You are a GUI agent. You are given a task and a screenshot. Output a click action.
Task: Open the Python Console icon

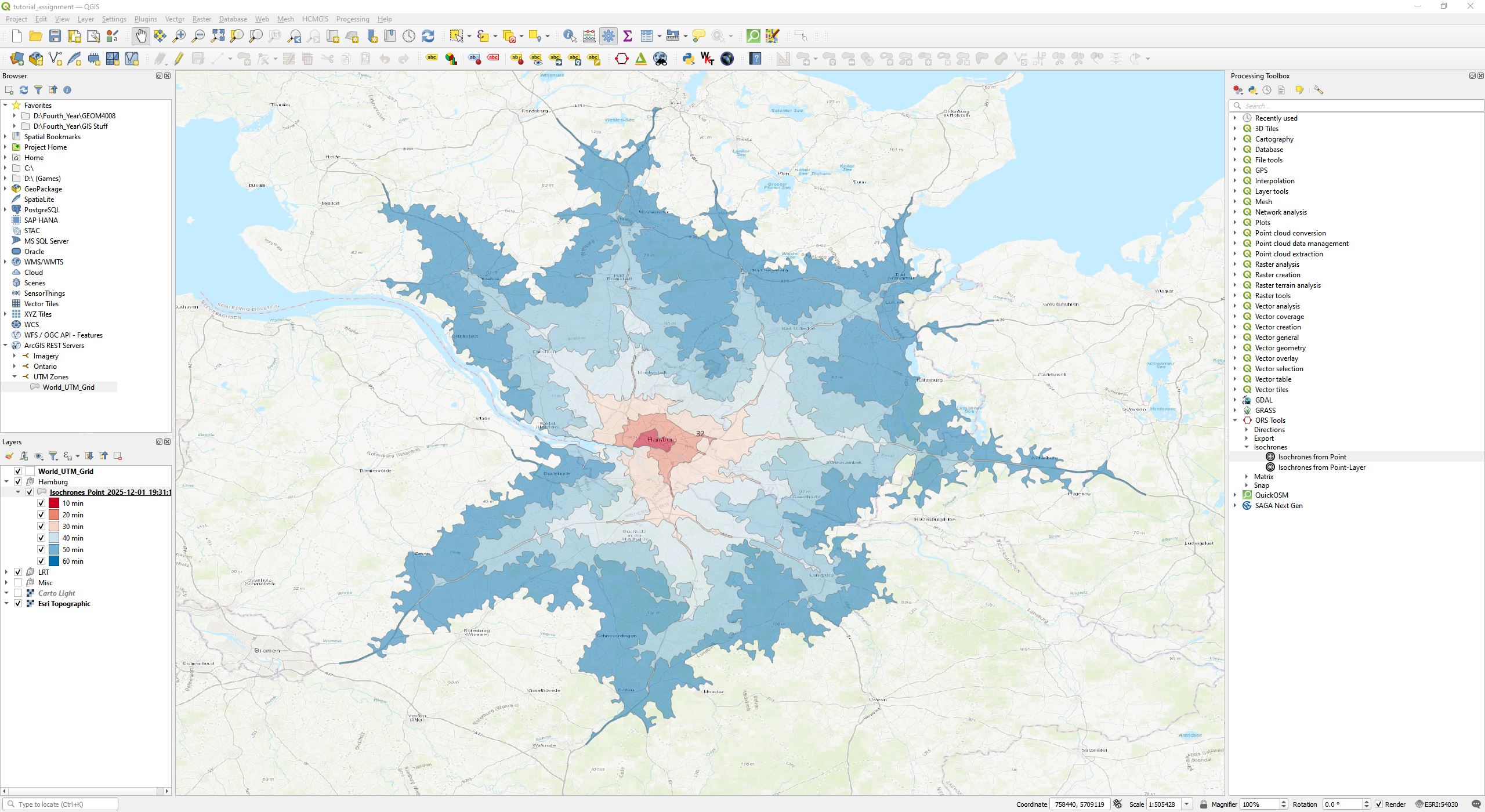[689, 59]
